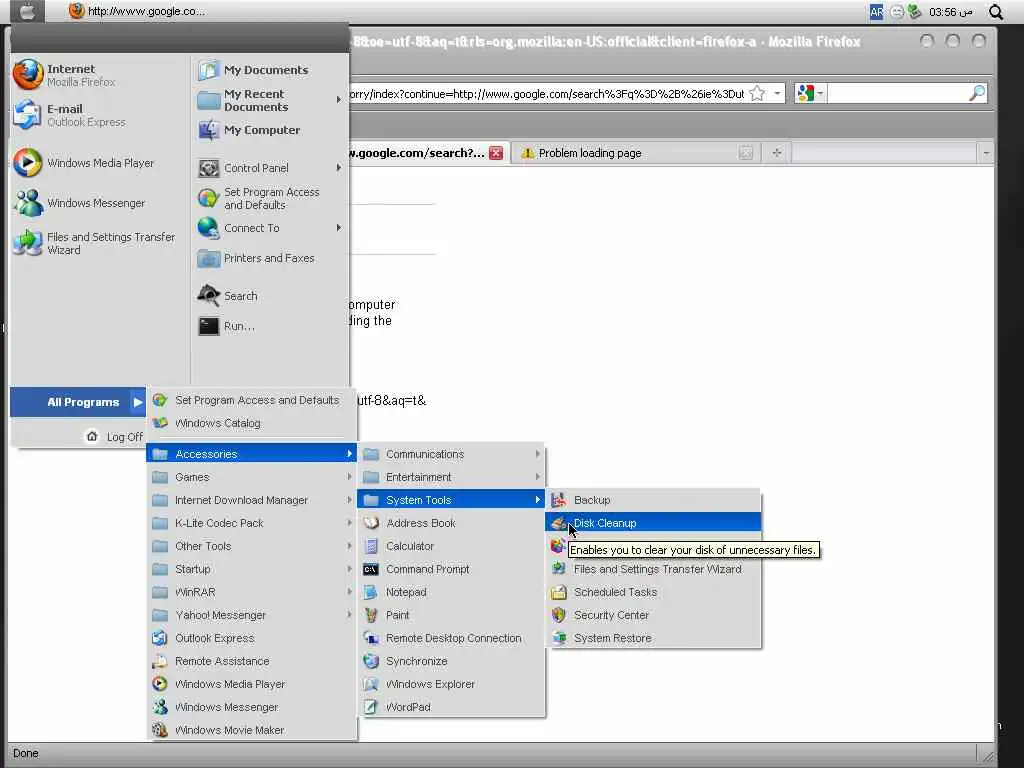
Task: Select the Accessories folder
Action: [x=251, y=454]
